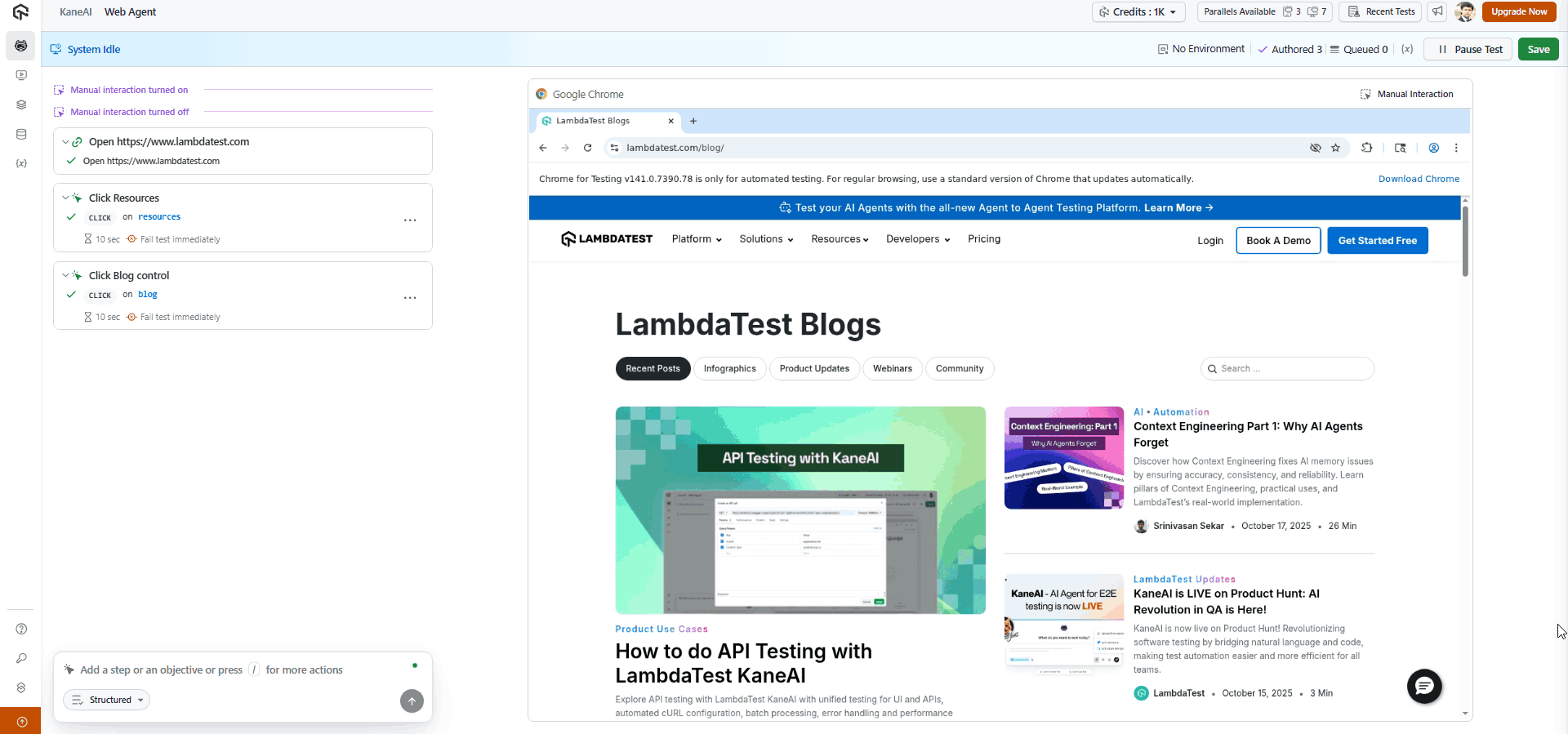This screenshot has width=1568, height=734.
Task: Click the blog element link in step
Action: tap(148, 295)
